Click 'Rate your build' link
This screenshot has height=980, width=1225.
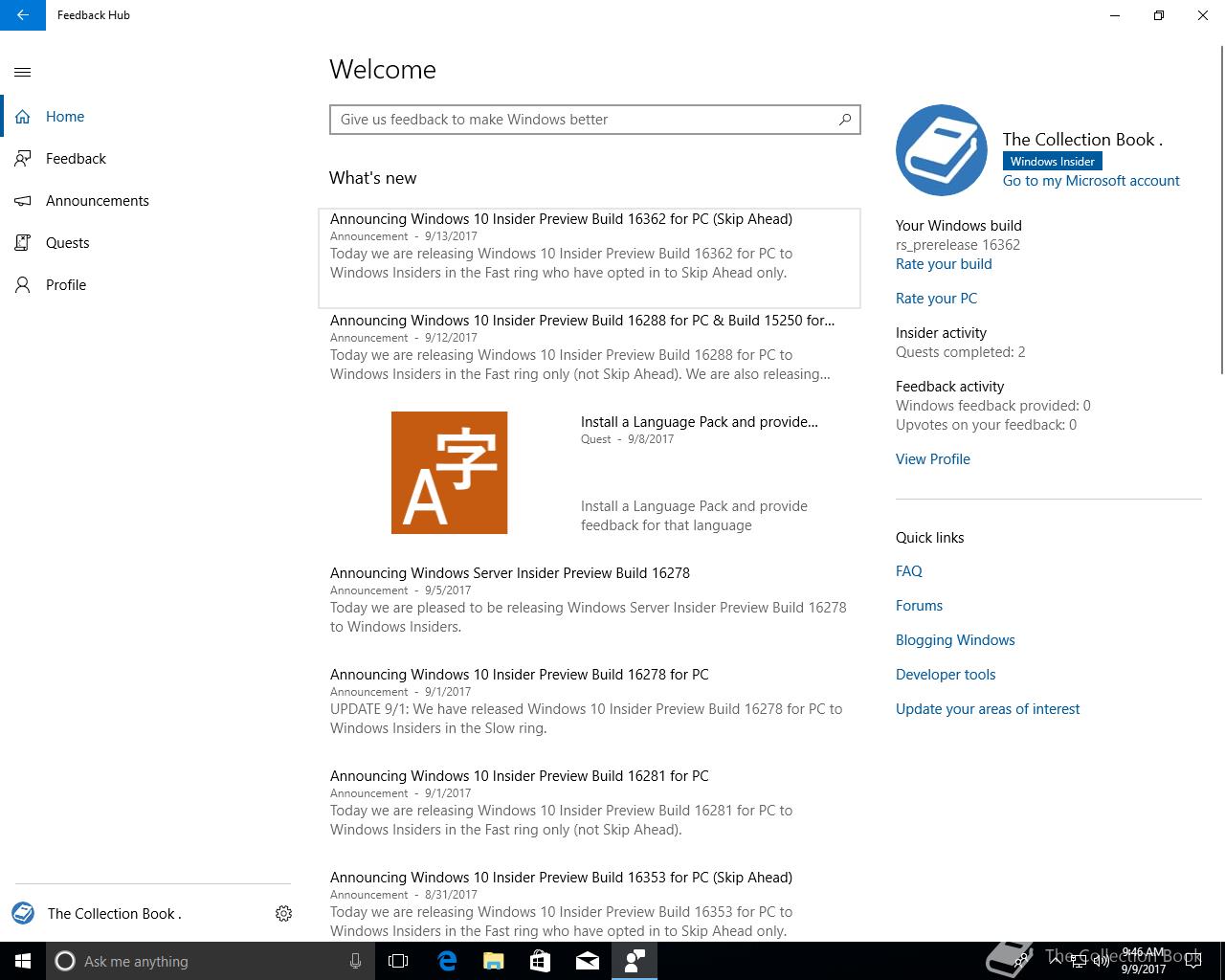click(944, 264)
